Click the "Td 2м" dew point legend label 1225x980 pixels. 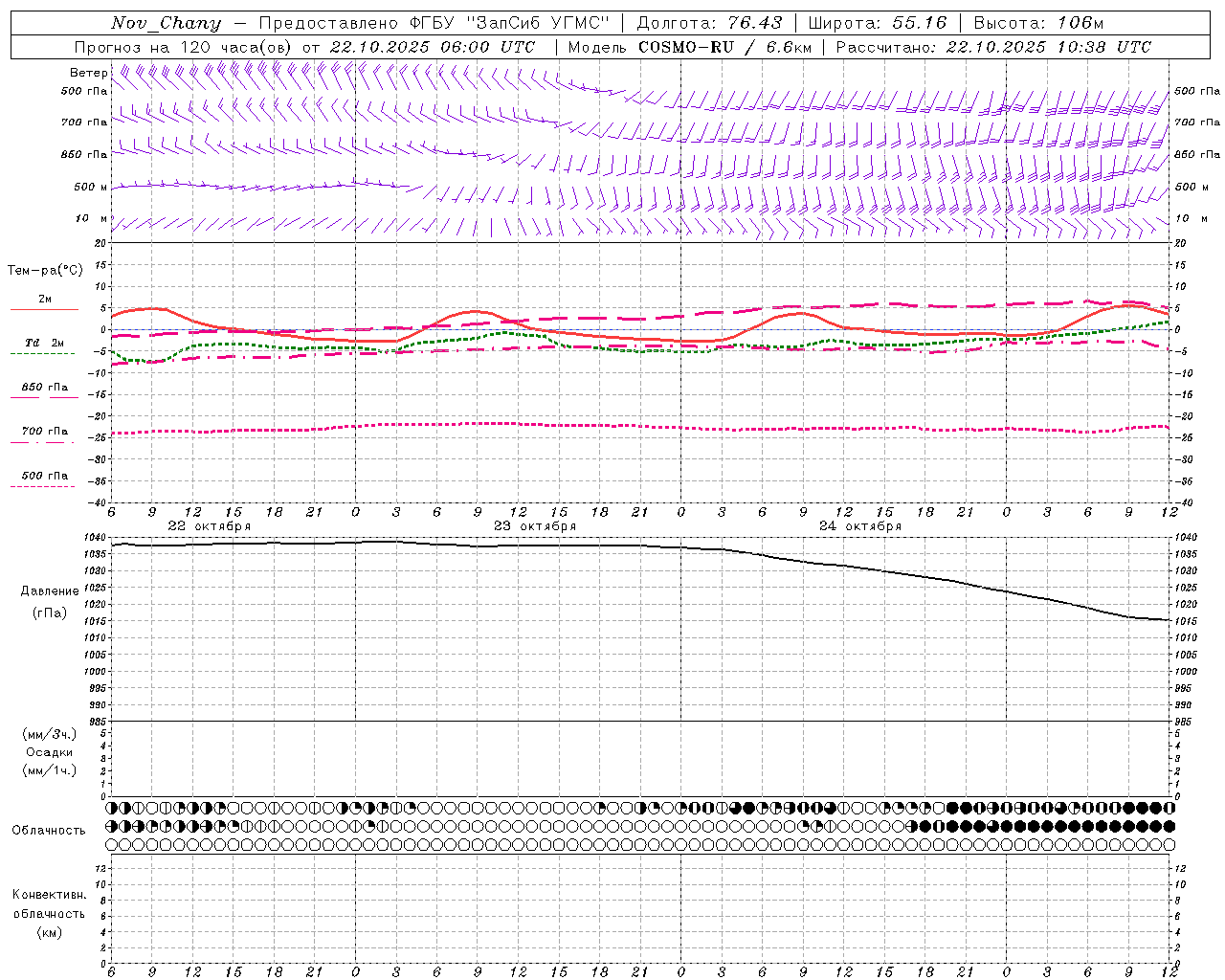click(45, 343)
